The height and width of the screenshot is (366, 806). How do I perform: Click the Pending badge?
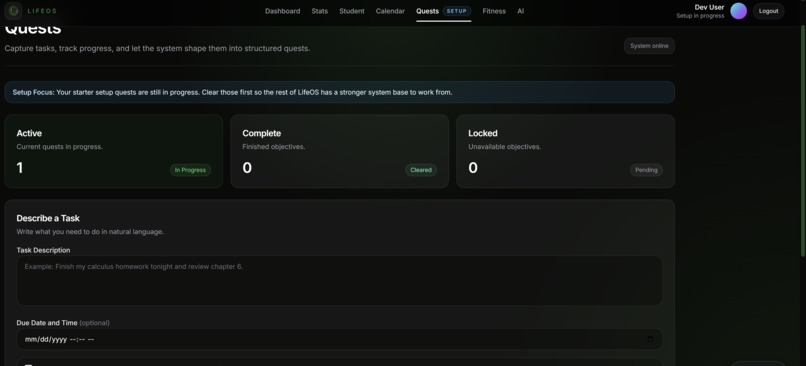[646, 170]
